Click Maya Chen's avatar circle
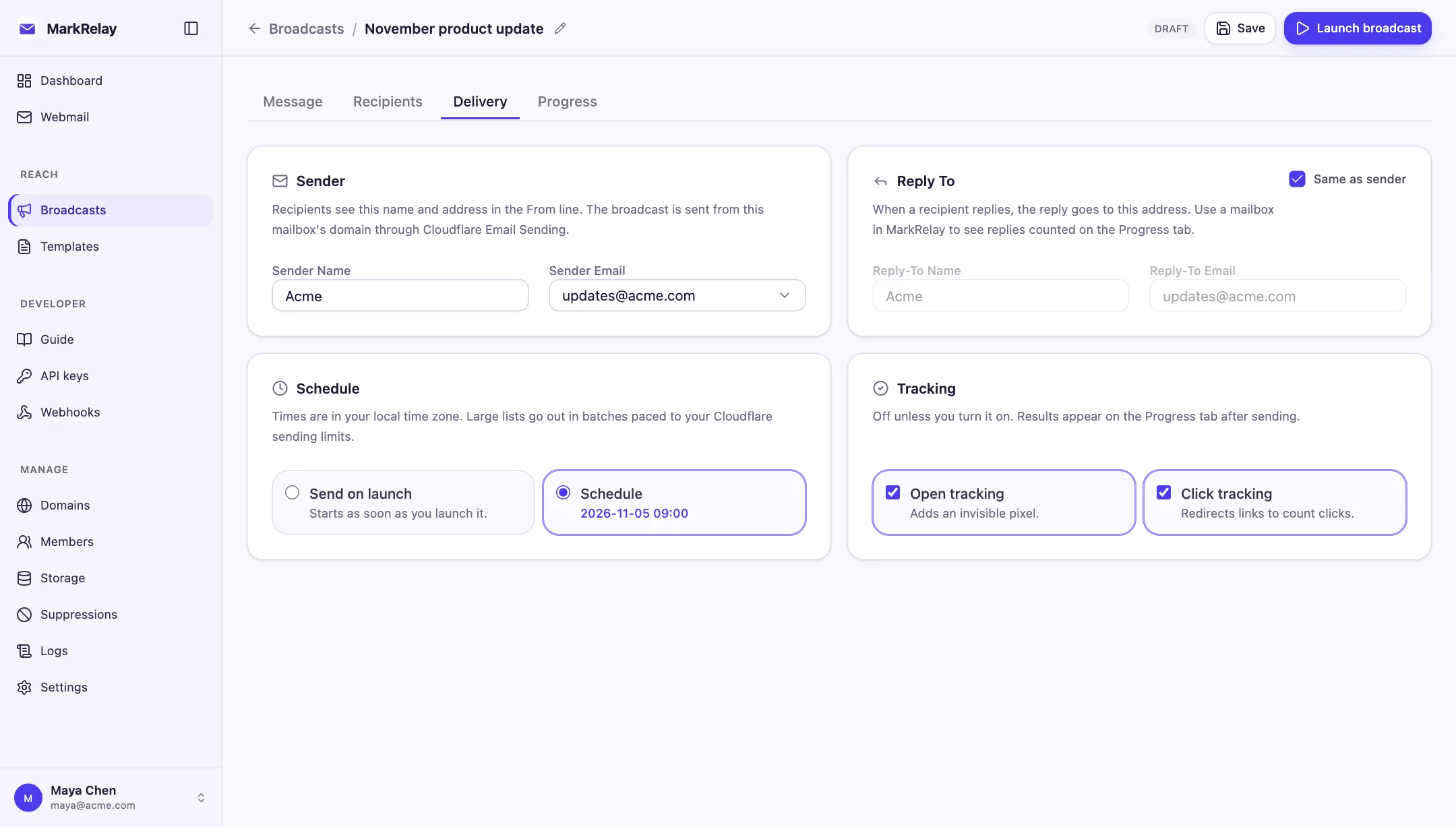The height and width of the screenshot is (827, 1456). click(28, 798)
